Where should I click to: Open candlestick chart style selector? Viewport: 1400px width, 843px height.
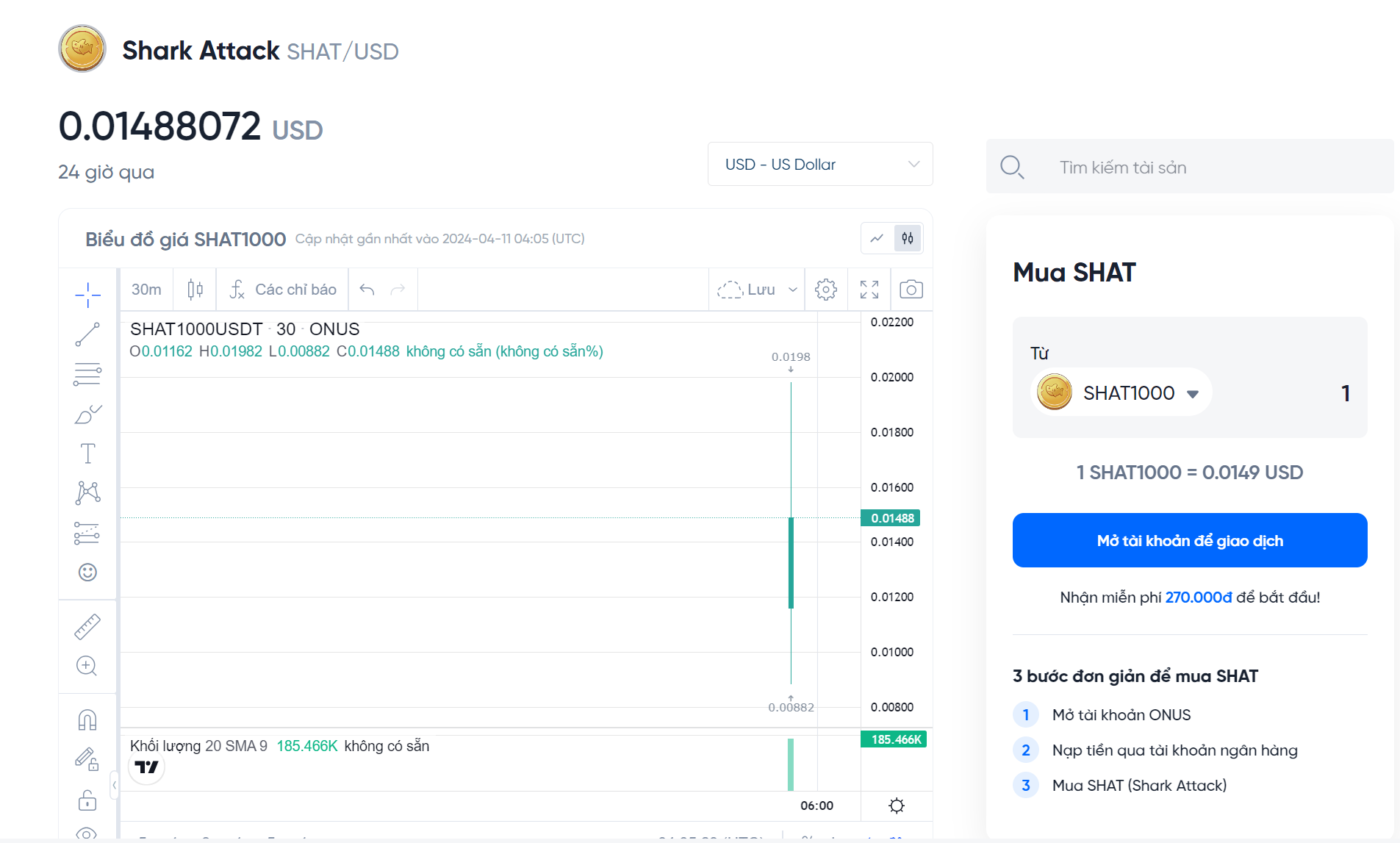pos(195,290)
